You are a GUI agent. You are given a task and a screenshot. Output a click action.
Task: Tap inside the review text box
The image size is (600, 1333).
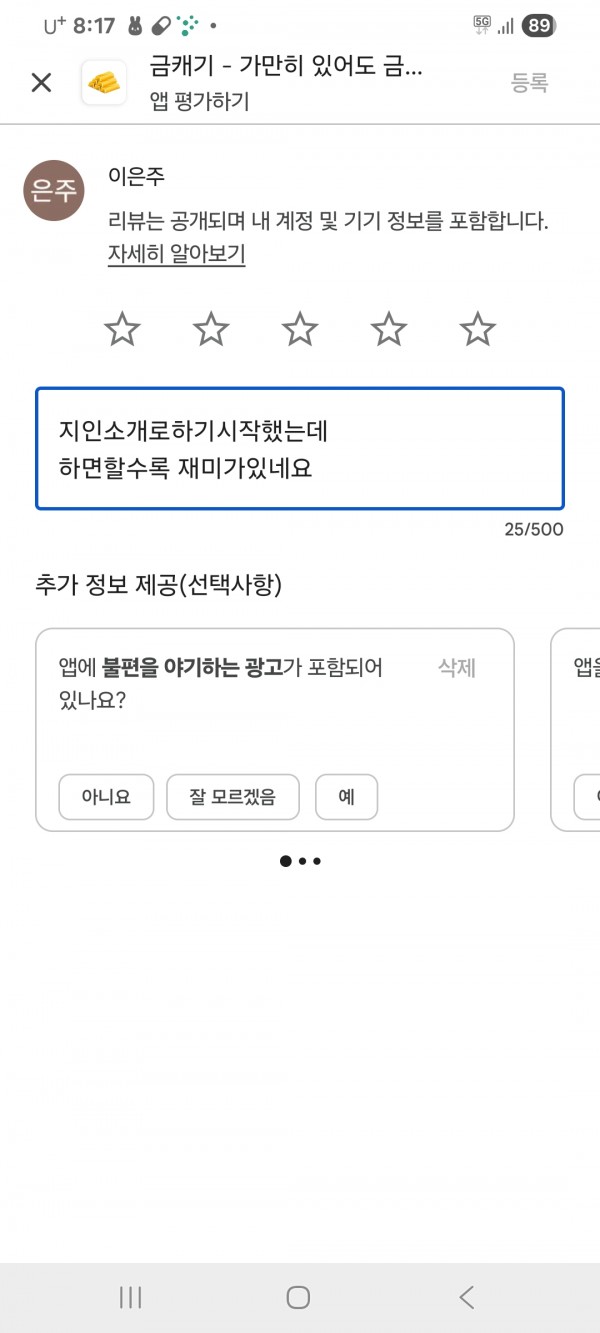pos(300,449)
